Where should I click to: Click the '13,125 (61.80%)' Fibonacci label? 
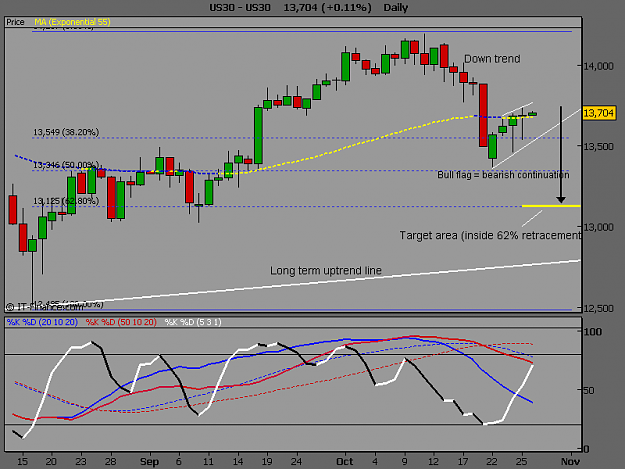pyautogui.click(x=66, y=201)
